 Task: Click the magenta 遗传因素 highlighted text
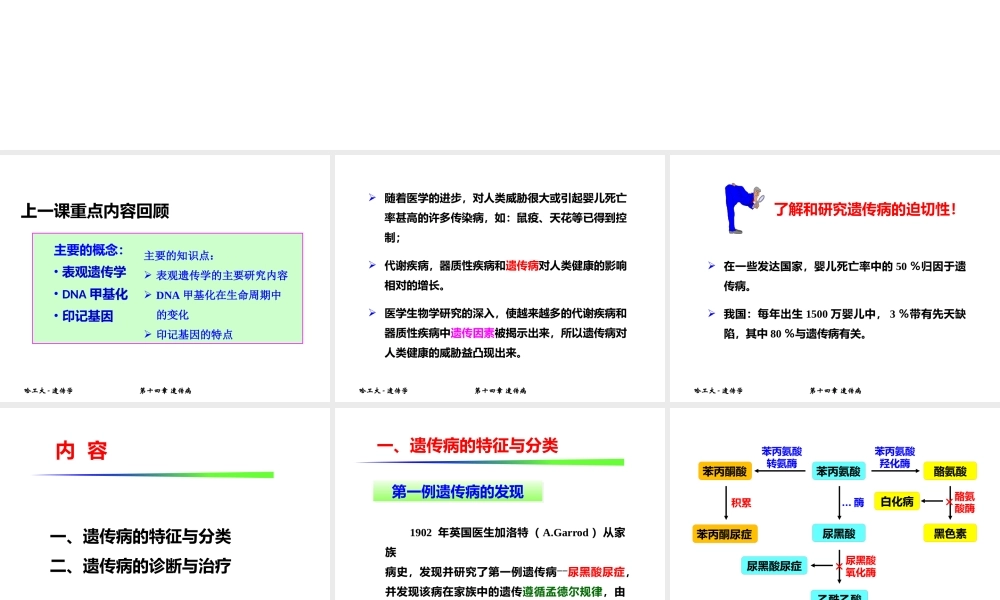point(472,333)
